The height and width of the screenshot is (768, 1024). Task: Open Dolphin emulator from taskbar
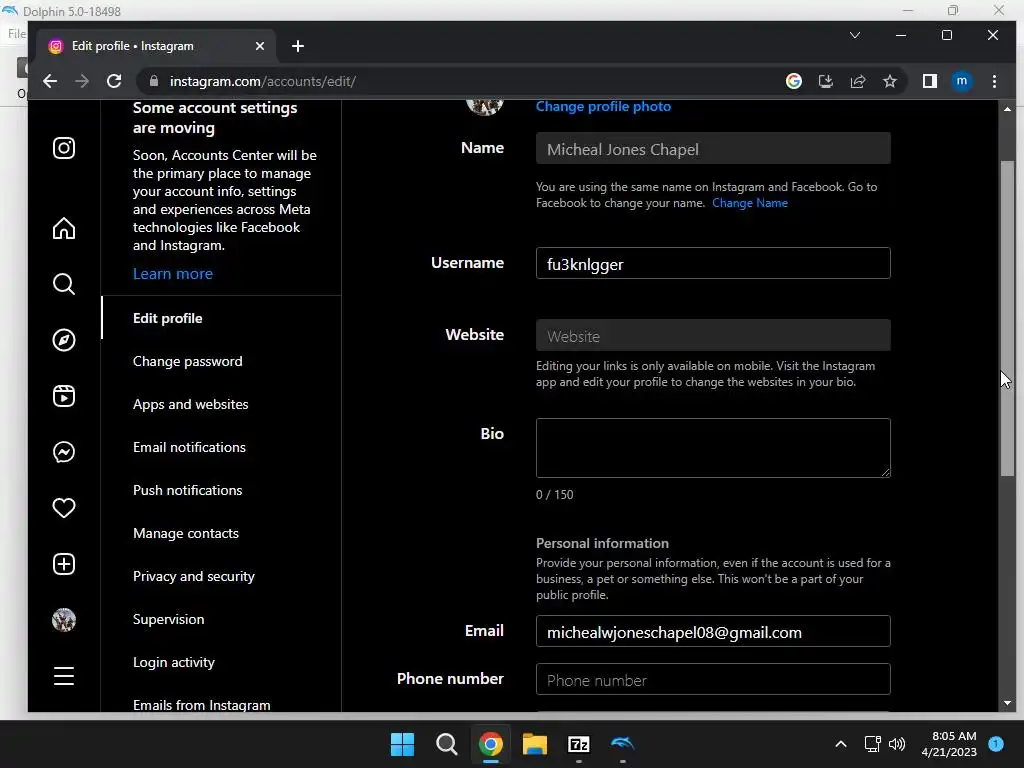(622, 744)
